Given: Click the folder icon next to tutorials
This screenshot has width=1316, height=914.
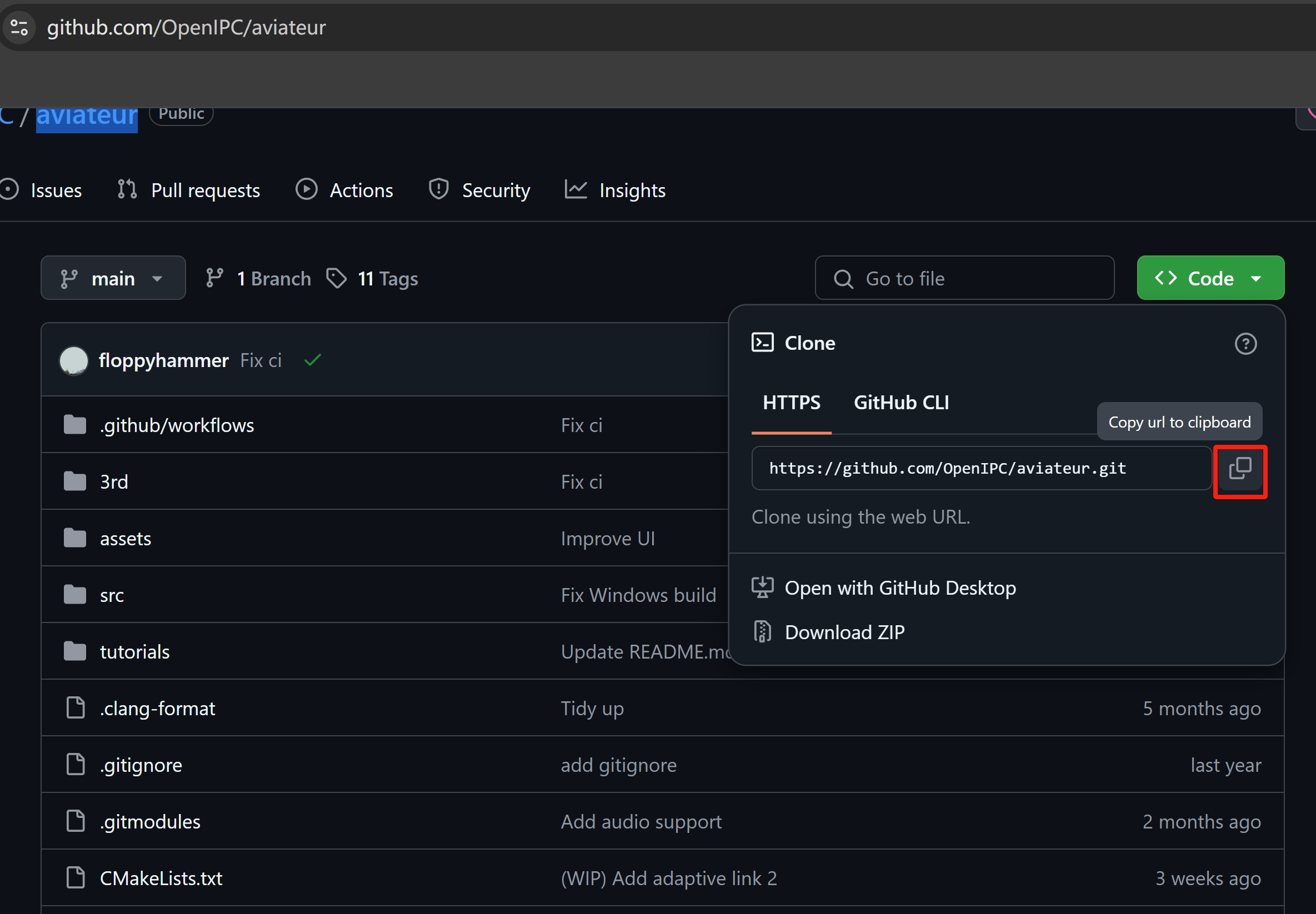Looking at the screenshot, I should coord(75,652).
